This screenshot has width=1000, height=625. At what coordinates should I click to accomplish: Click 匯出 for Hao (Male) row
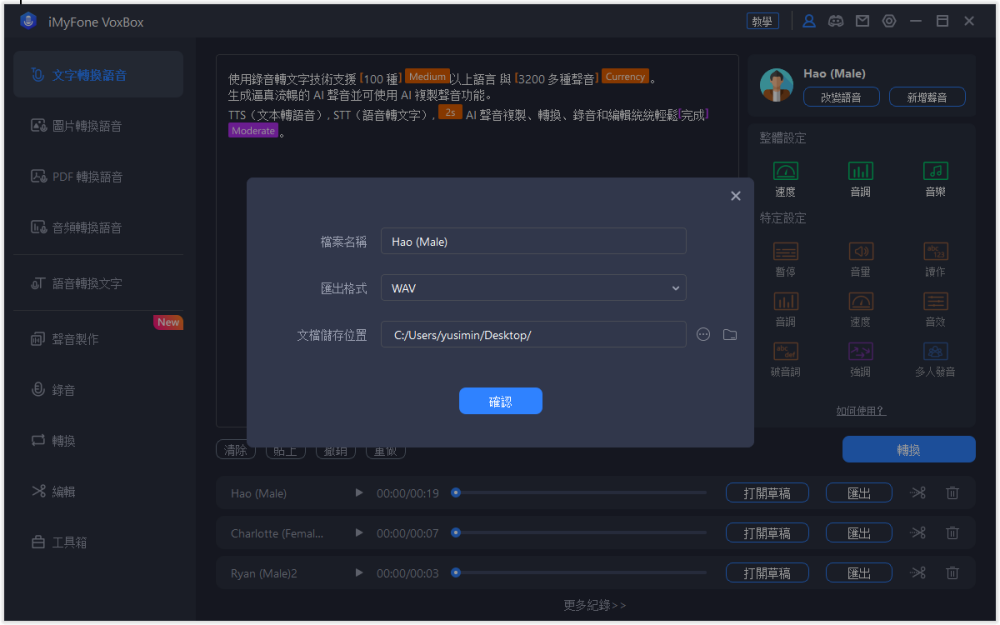click(x=858, y=493)
